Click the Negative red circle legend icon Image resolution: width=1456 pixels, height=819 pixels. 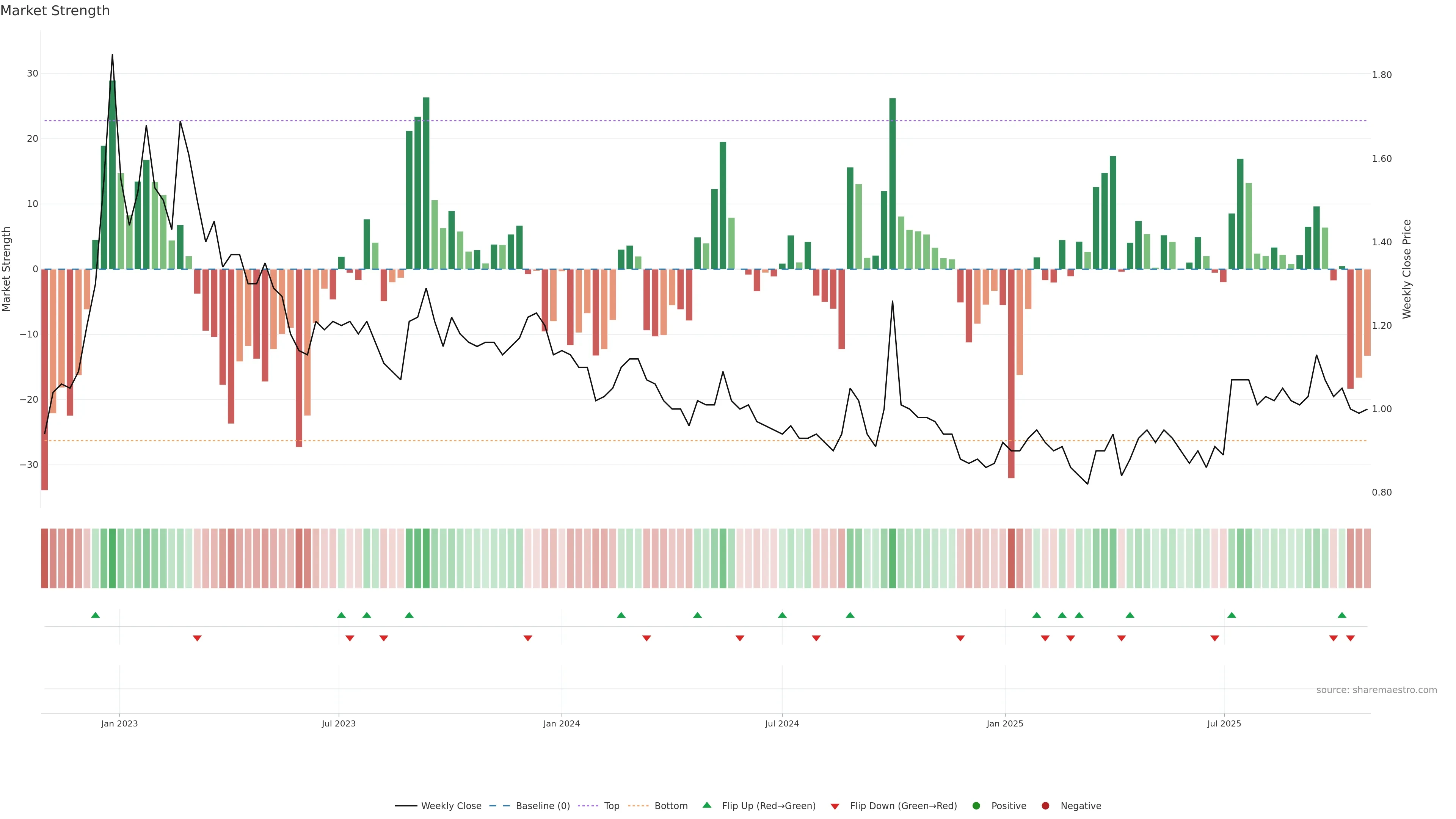(x=1045, y=805)
